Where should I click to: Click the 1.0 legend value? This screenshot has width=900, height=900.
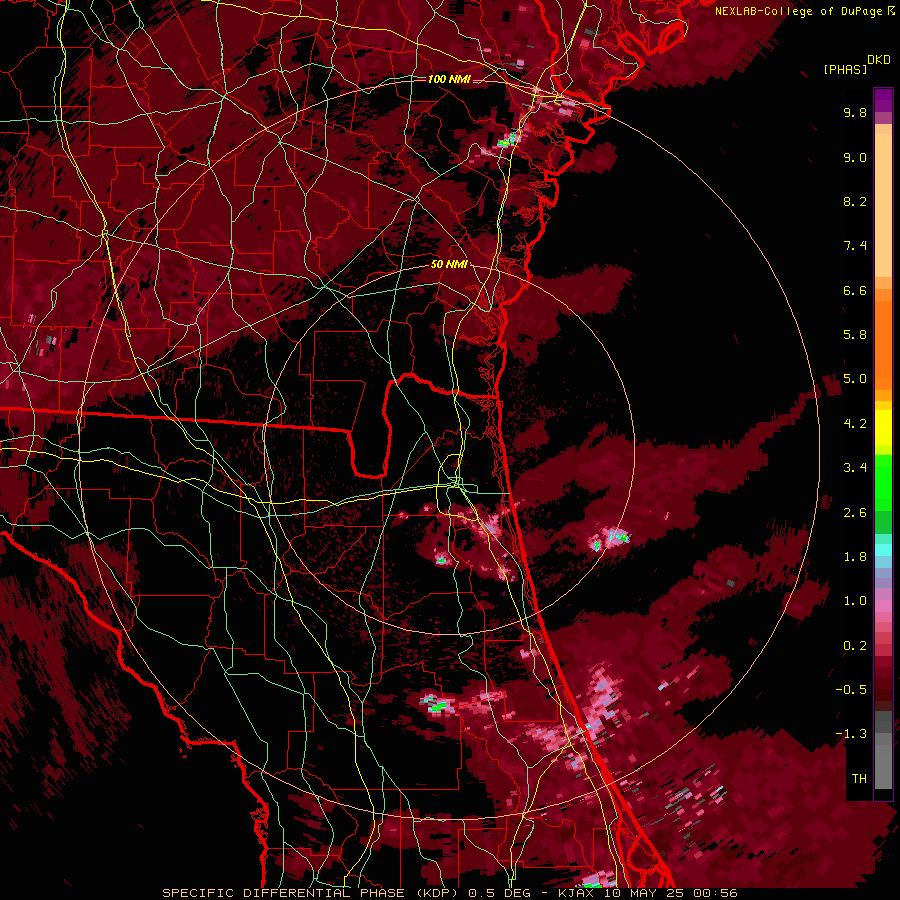pos(855,601)
